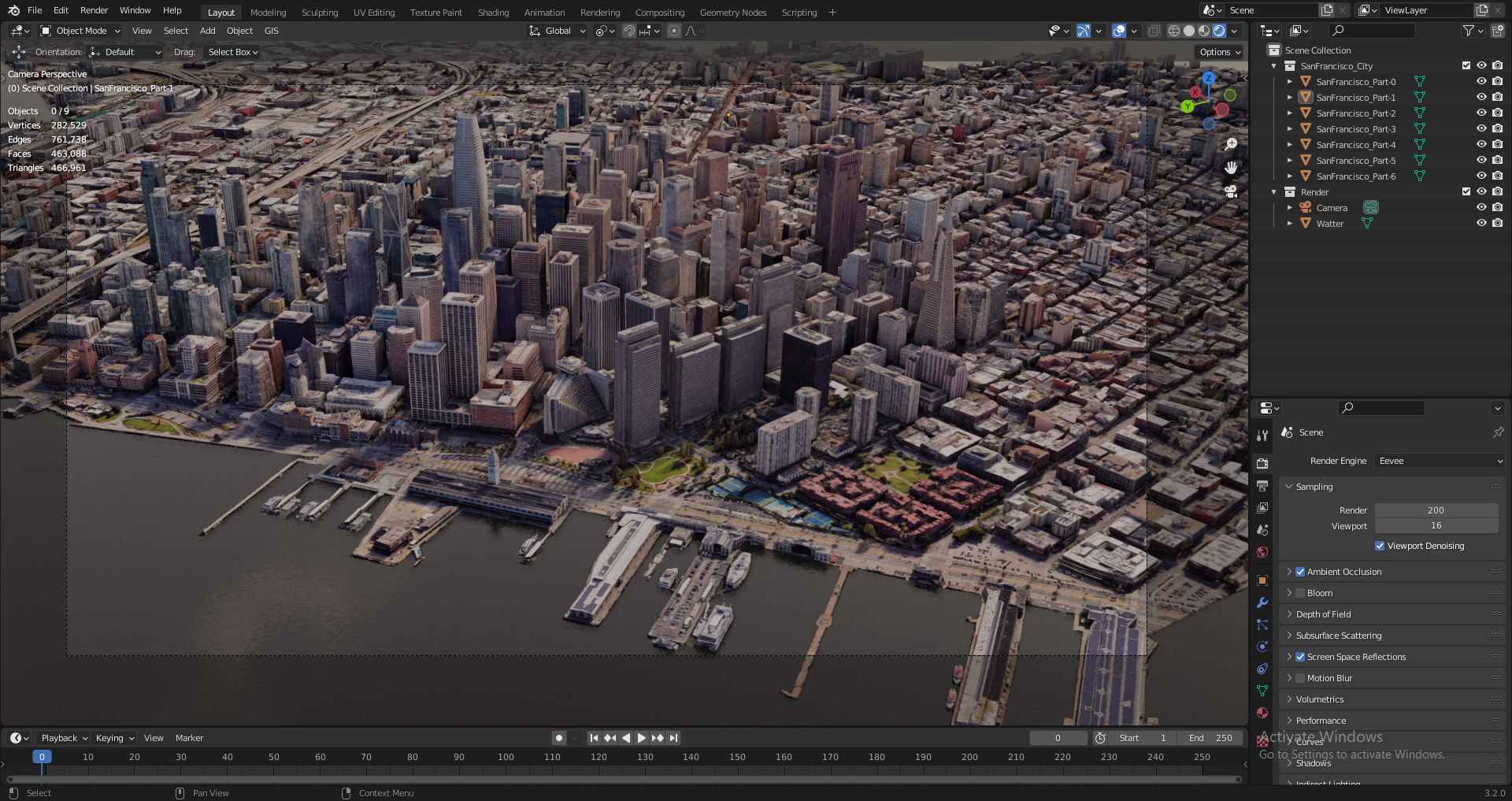Switch to the Shading workspace tab
The width and height of the screenshot is (1512, 801).
[493, 13]
